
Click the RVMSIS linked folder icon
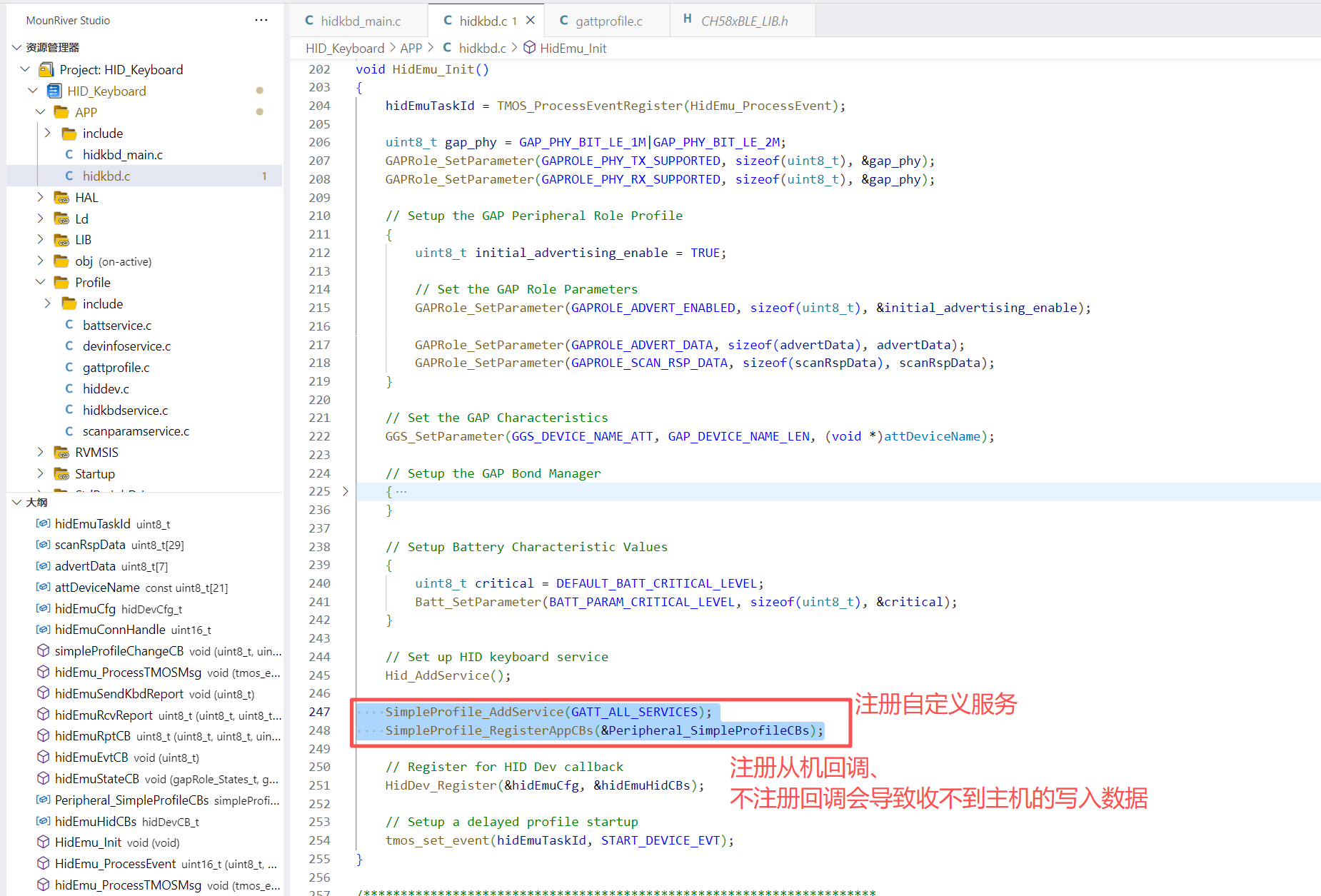tap(62, 452)
